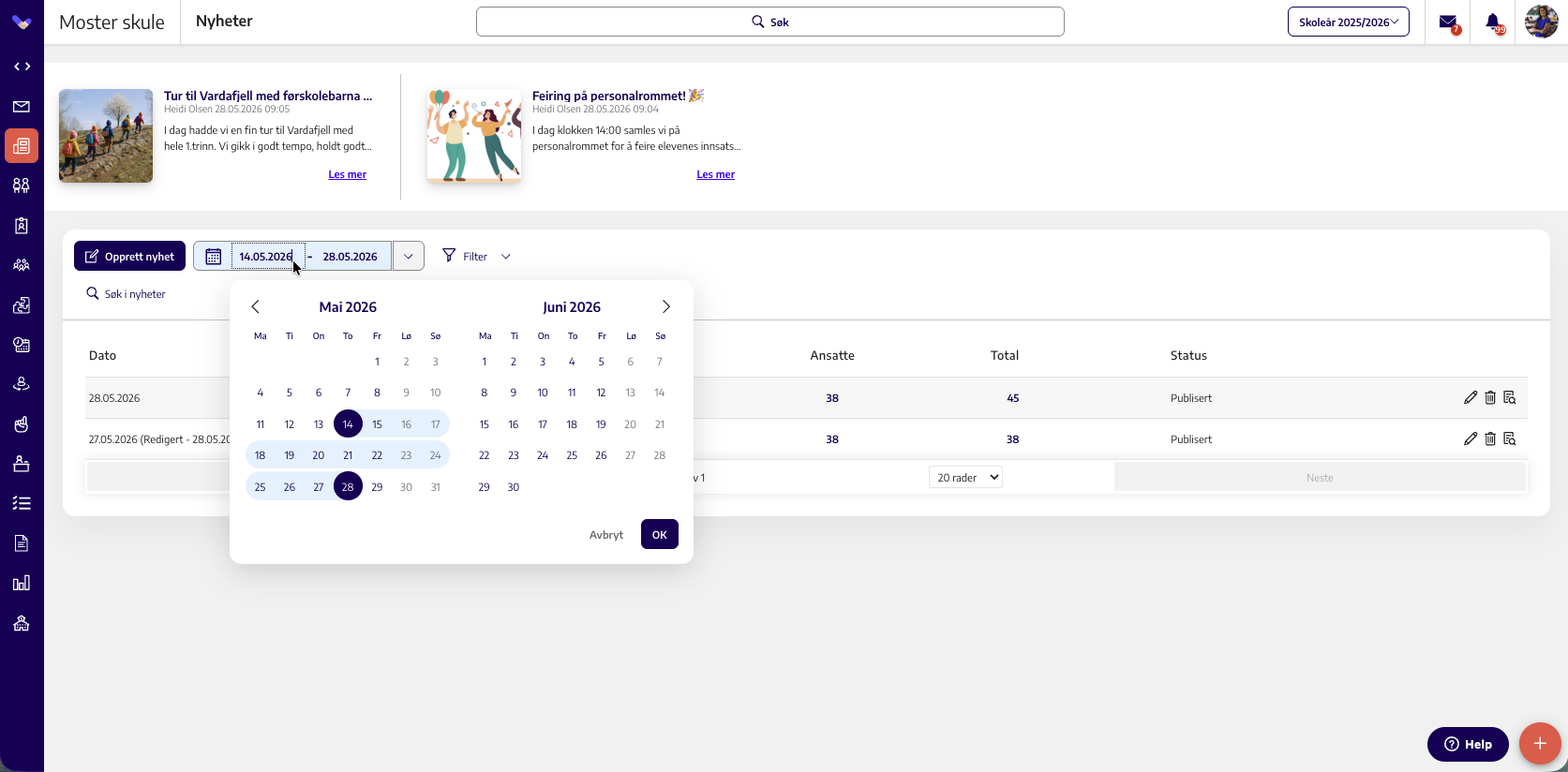Confirm the date range with OK
1568x772 pixels.
click(660, 535)
